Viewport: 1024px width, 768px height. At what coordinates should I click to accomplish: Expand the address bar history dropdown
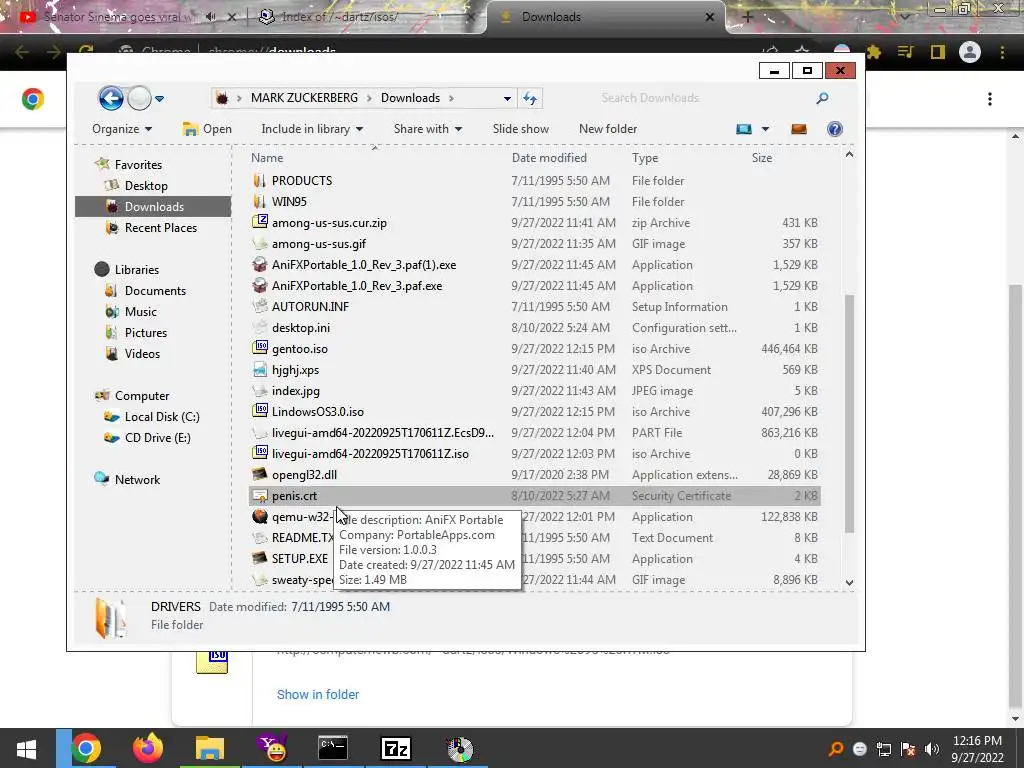pos(507,99)
